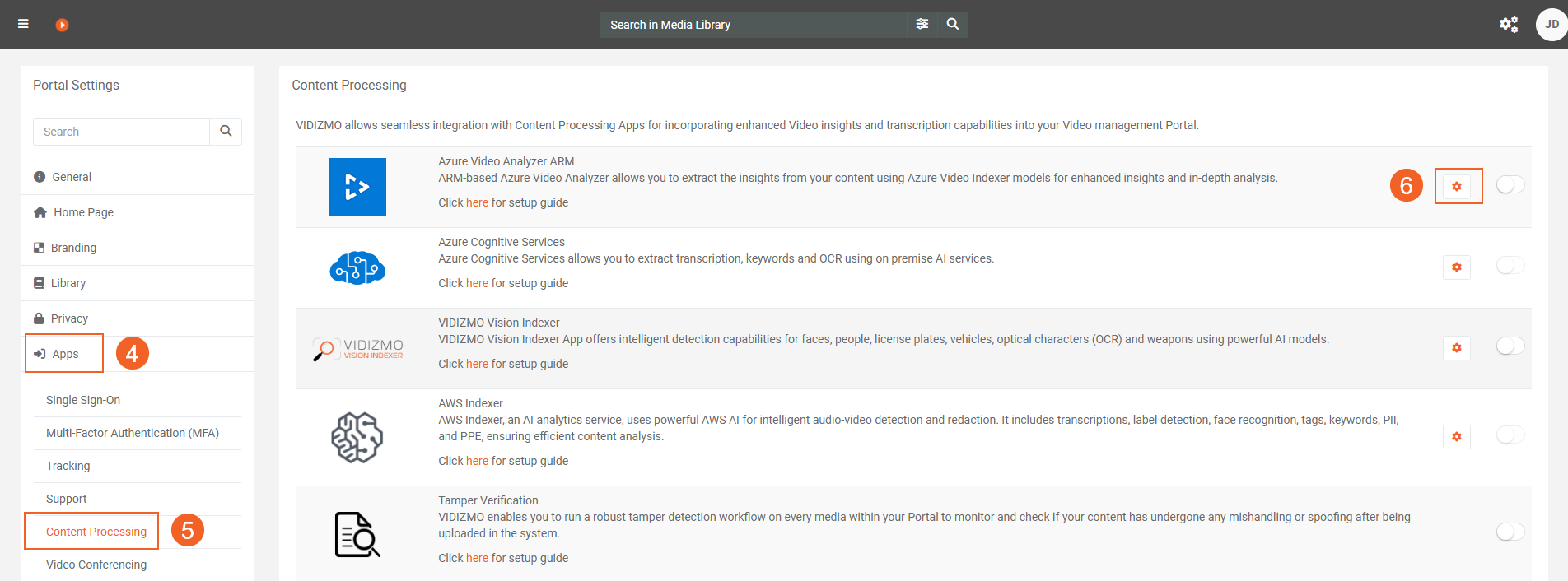Open the JD user profile avatar
This screenshot has width=1568, height=581.
1551,25
